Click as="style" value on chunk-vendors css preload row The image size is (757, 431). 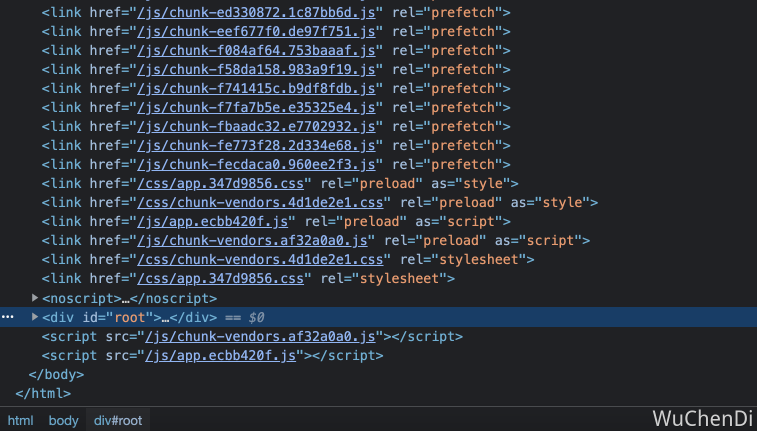pos(562,202)
